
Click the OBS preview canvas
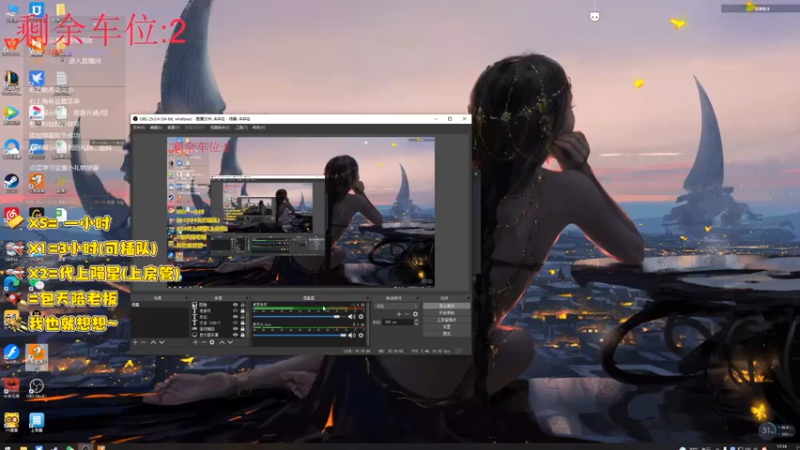coord(301,211)
